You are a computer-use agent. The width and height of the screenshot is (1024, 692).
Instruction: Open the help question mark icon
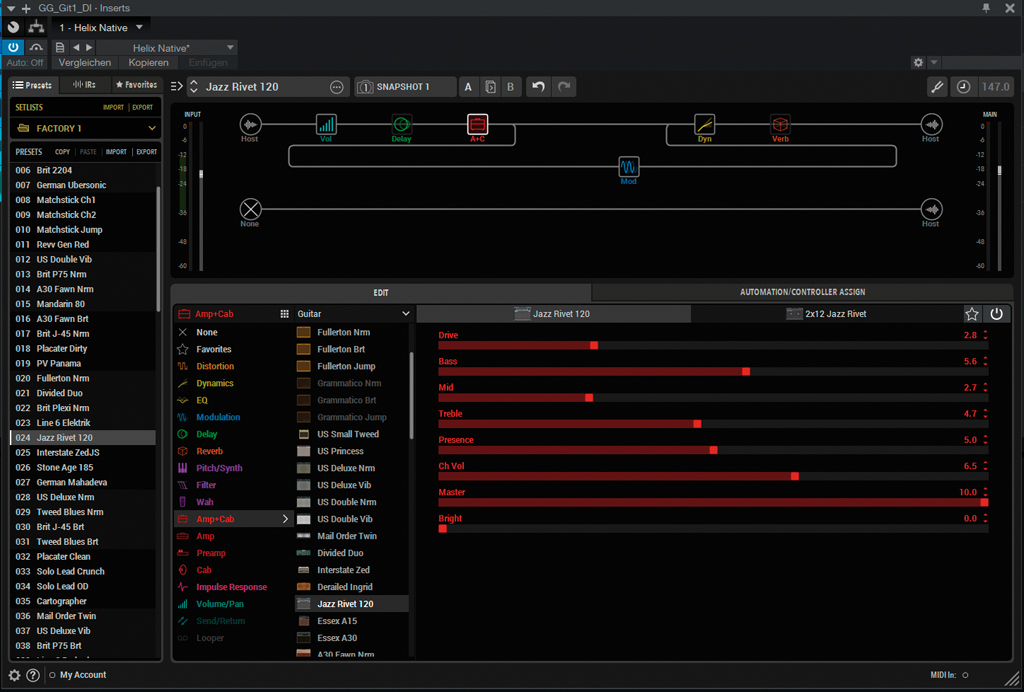(x=33, y=675)
